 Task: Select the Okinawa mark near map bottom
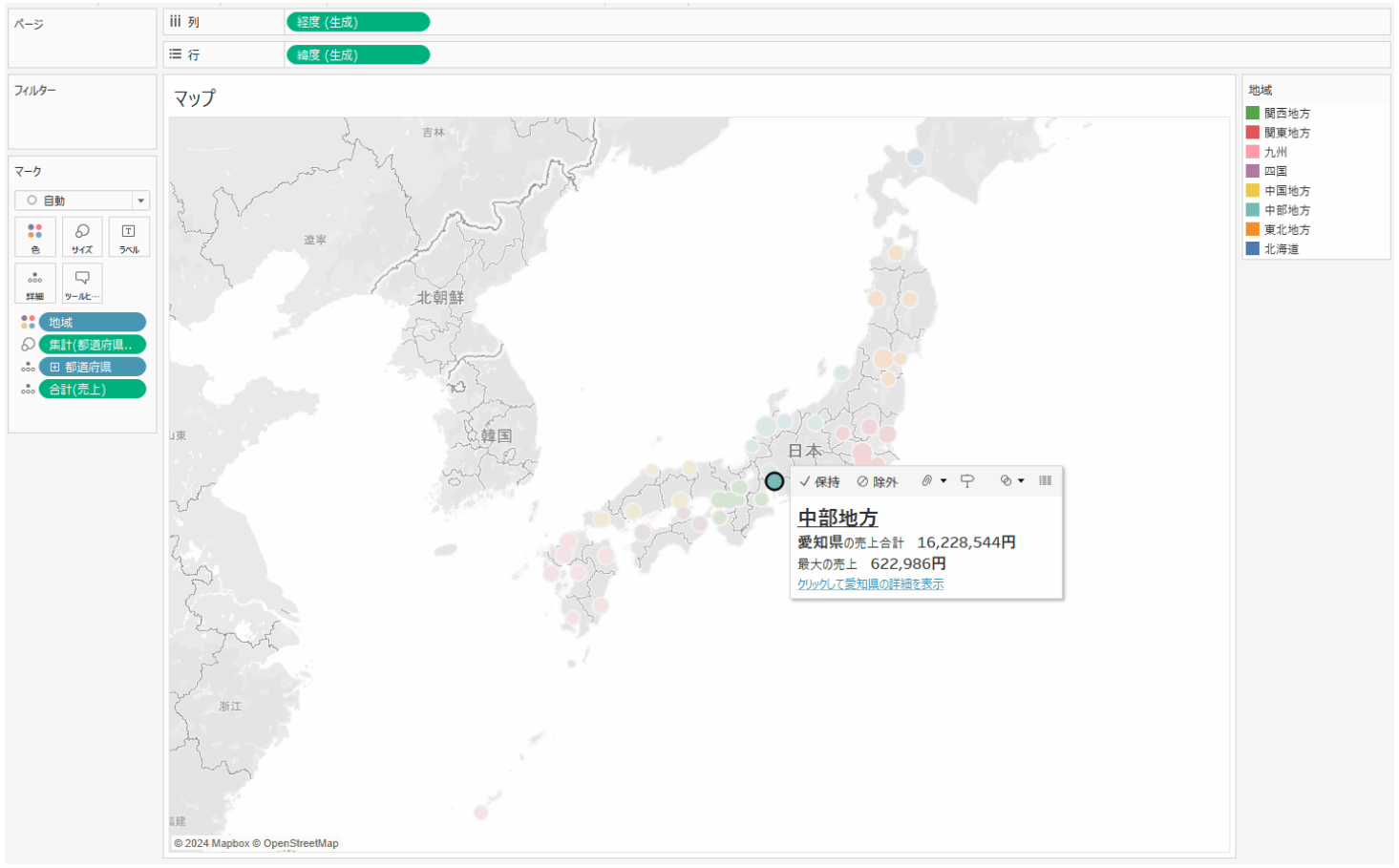coord(480,813)
